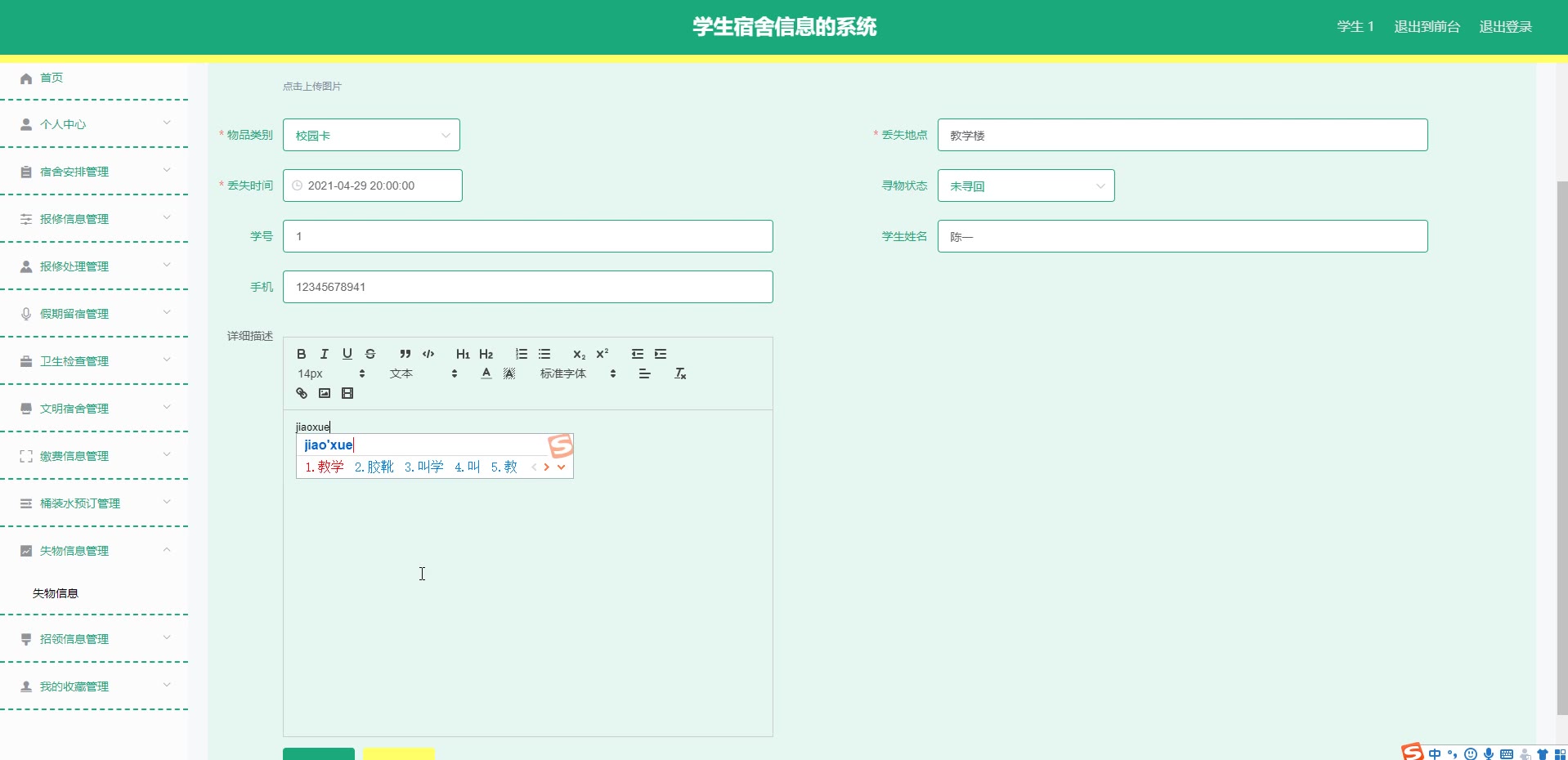
Task: Select the 失物信息 submenu item
Action: pos(56,593)
